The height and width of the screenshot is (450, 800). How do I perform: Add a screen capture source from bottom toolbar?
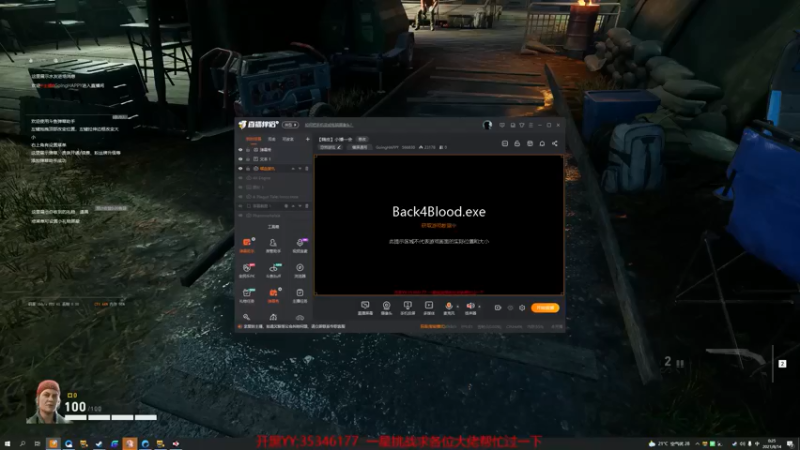coord(365,307)
